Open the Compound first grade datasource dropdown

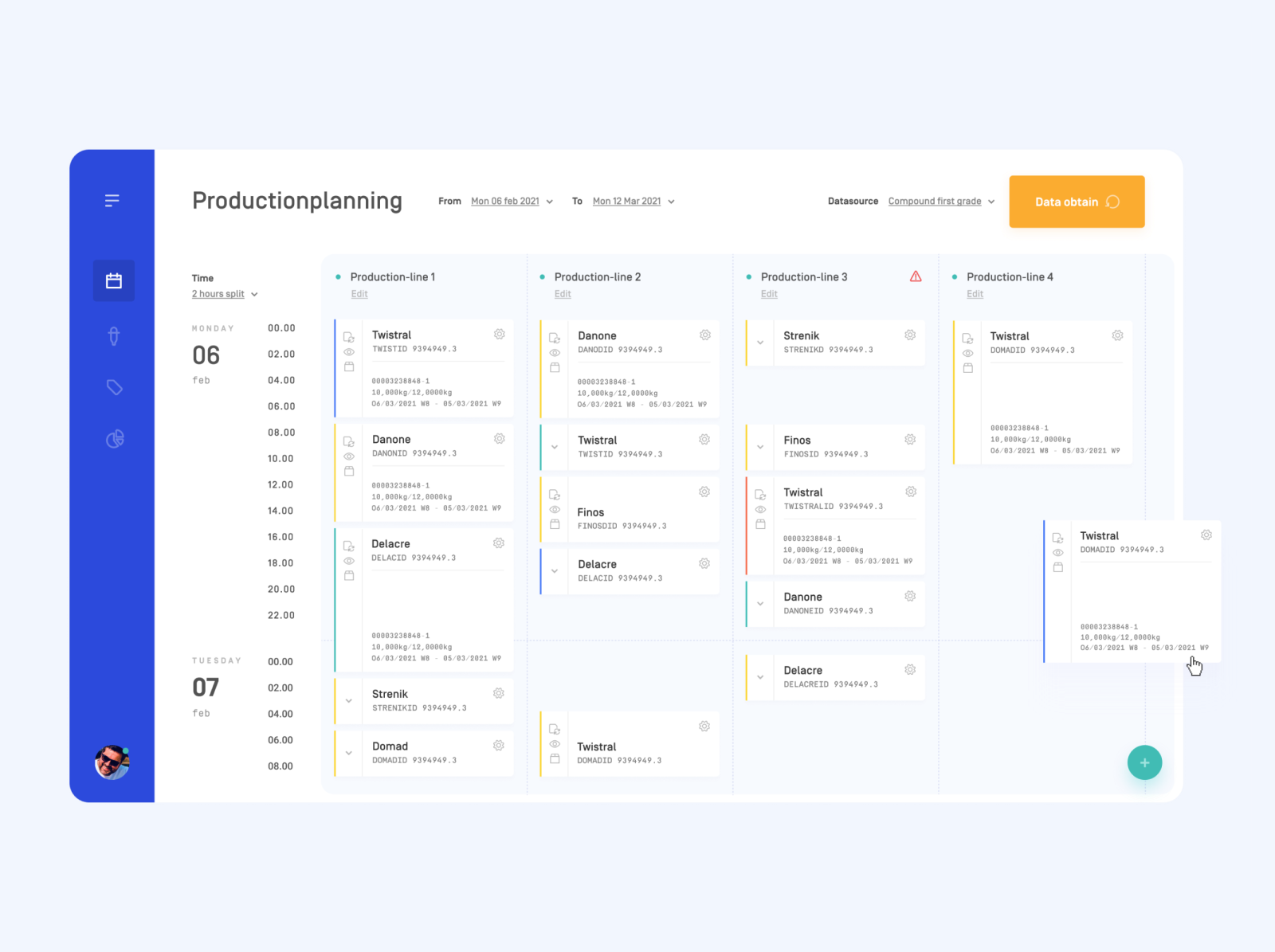coord(941,201)
